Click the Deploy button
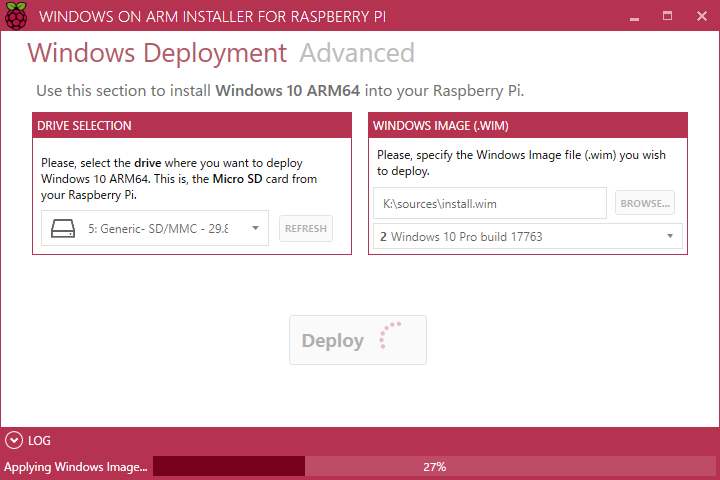 (358, 340)
